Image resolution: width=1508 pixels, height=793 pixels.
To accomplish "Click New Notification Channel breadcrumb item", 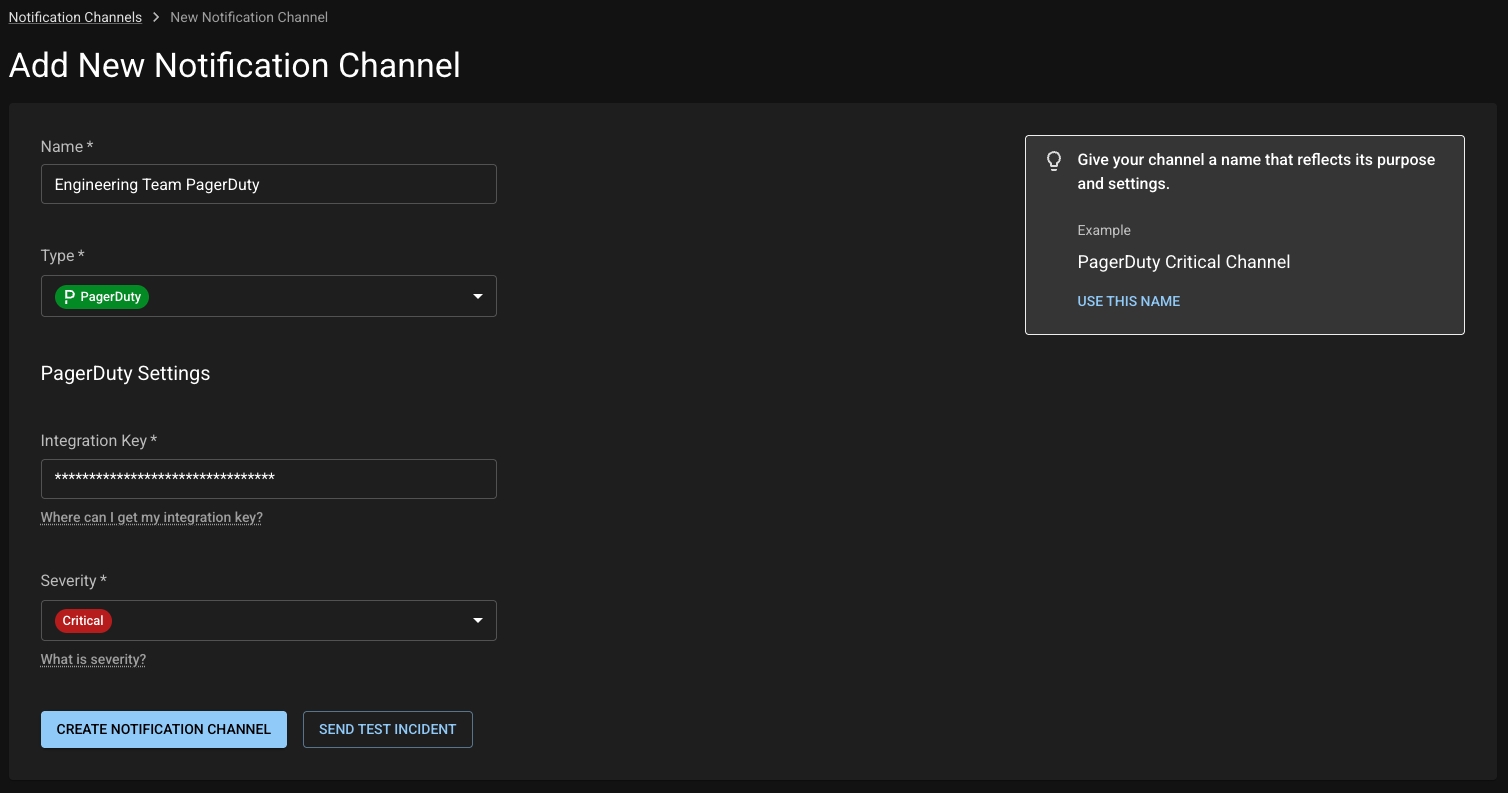I will pyautogui.click(x=249, y=17).
